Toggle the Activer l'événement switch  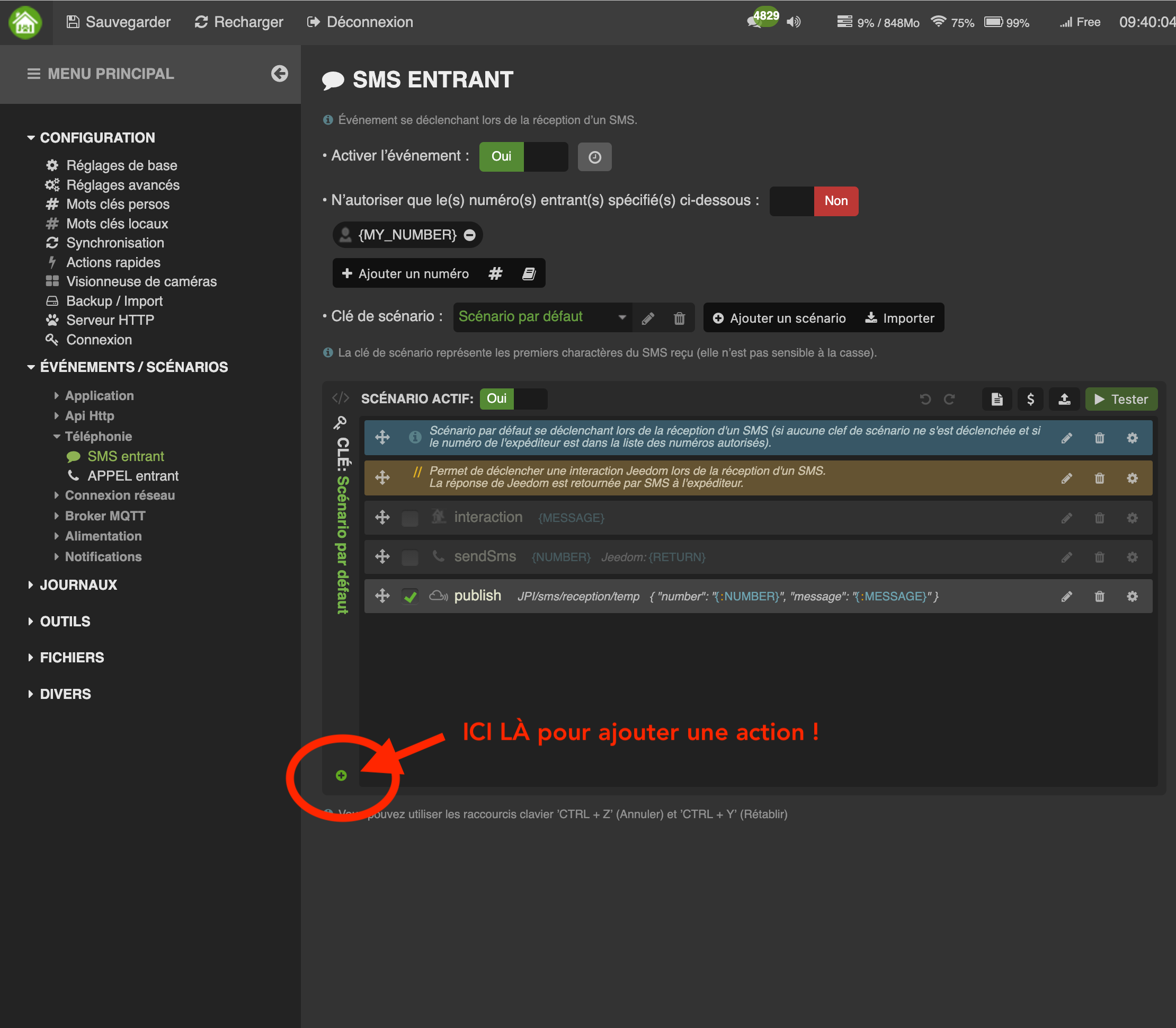coord(523,157)
